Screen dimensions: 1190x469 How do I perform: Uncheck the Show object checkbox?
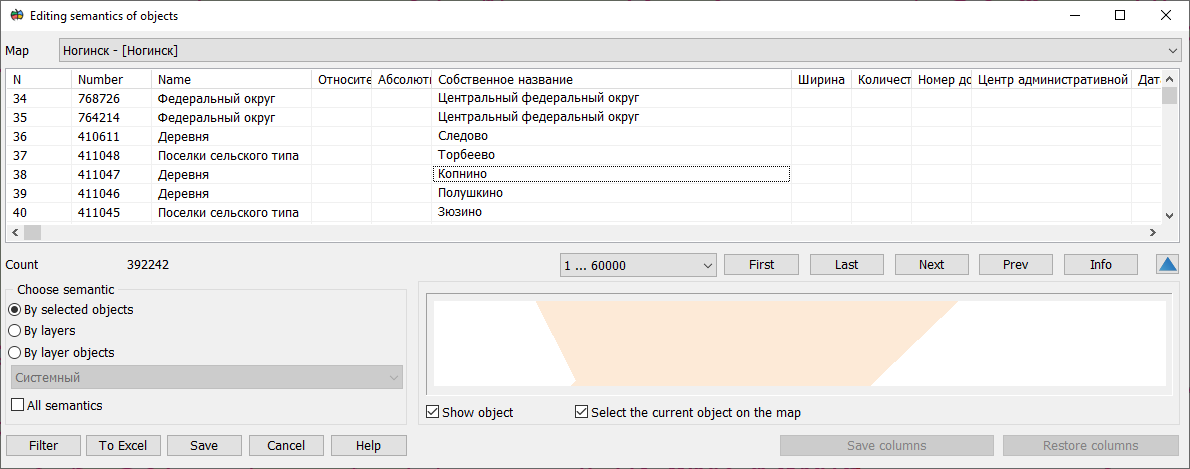point(432,412)
